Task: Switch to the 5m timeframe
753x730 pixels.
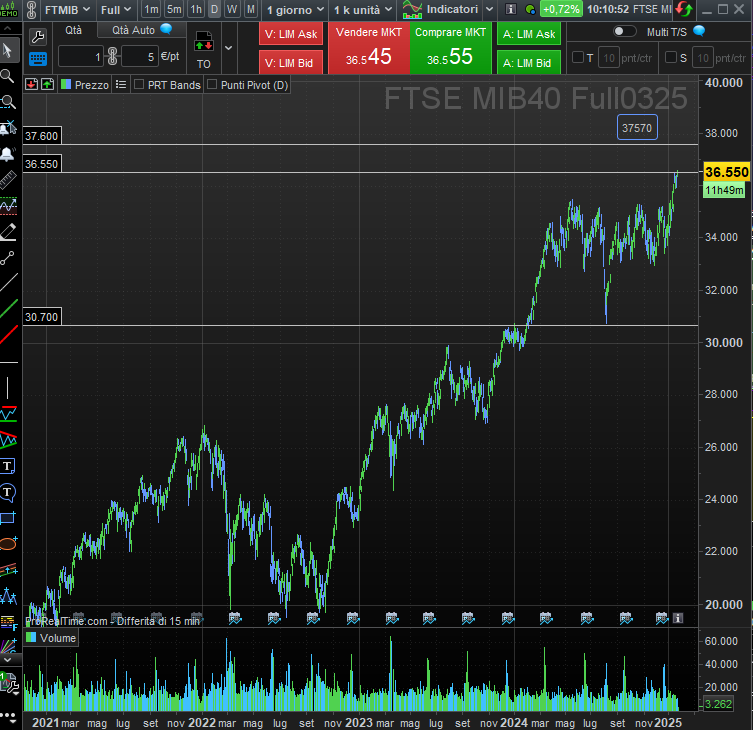Action: point(174,9)
